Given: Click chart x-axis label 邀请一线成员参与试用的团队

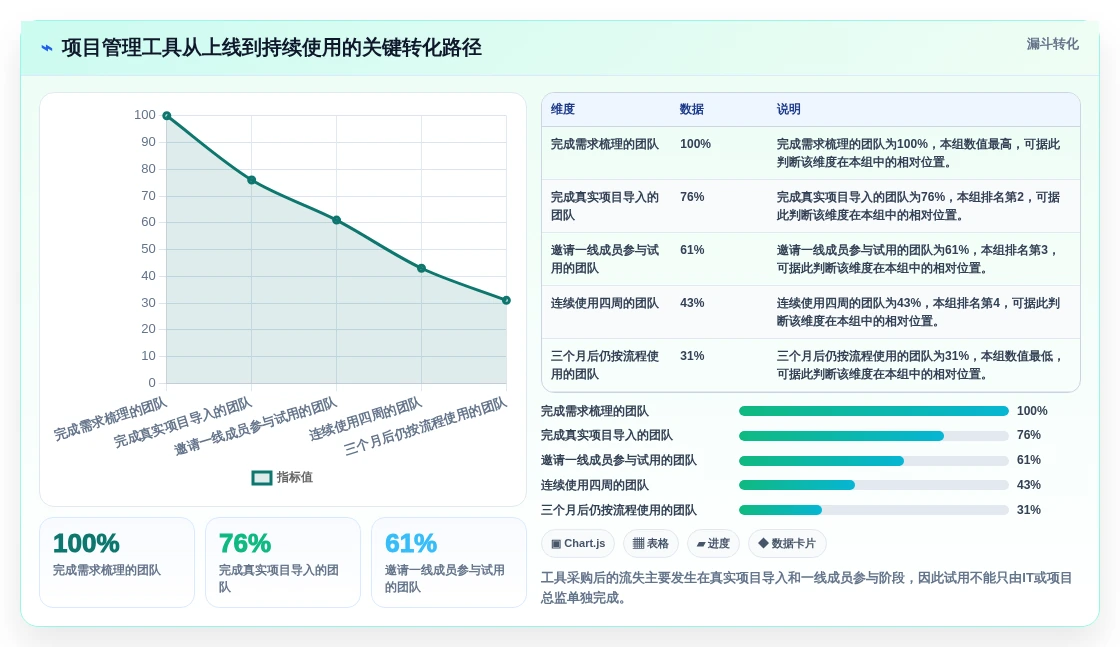Looking at the screenshot, I should point(255,426).
